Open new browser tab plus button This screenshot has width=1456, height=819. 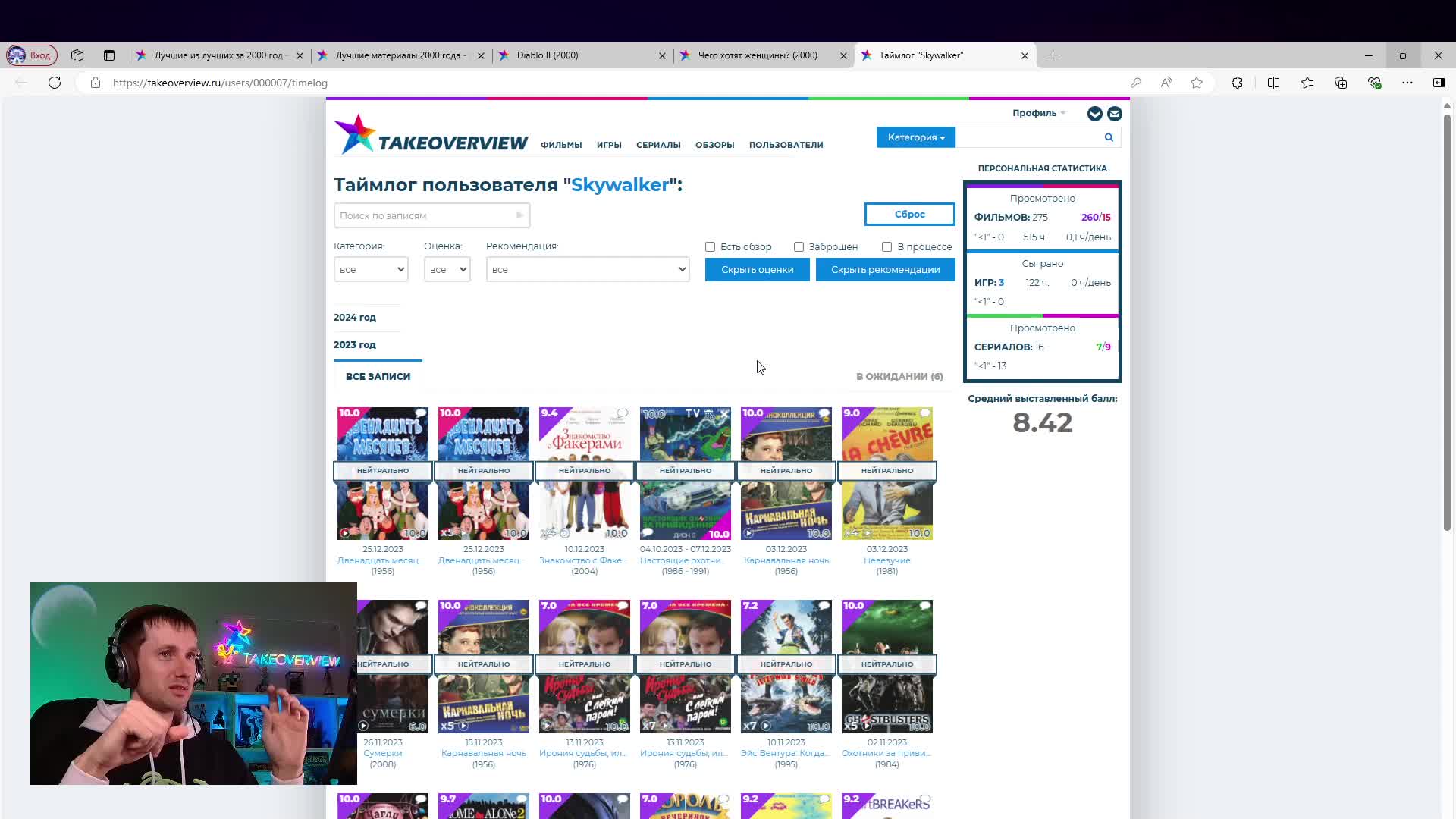(1053, 55)
